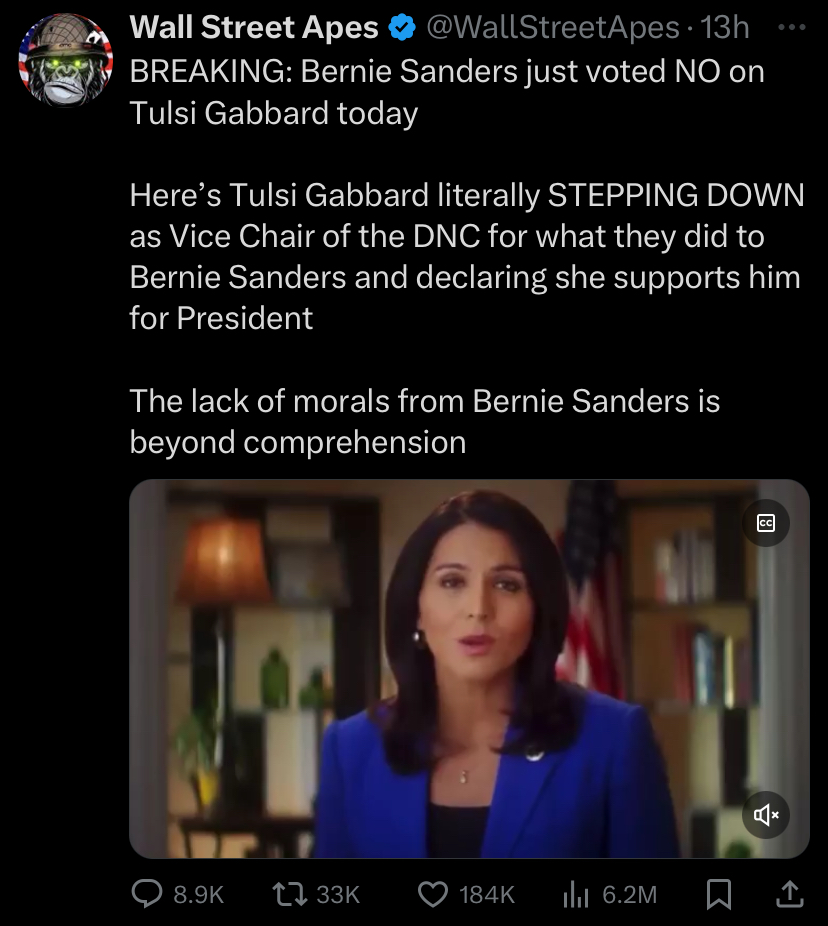Click the repost arrows icon

pos(289,894)
